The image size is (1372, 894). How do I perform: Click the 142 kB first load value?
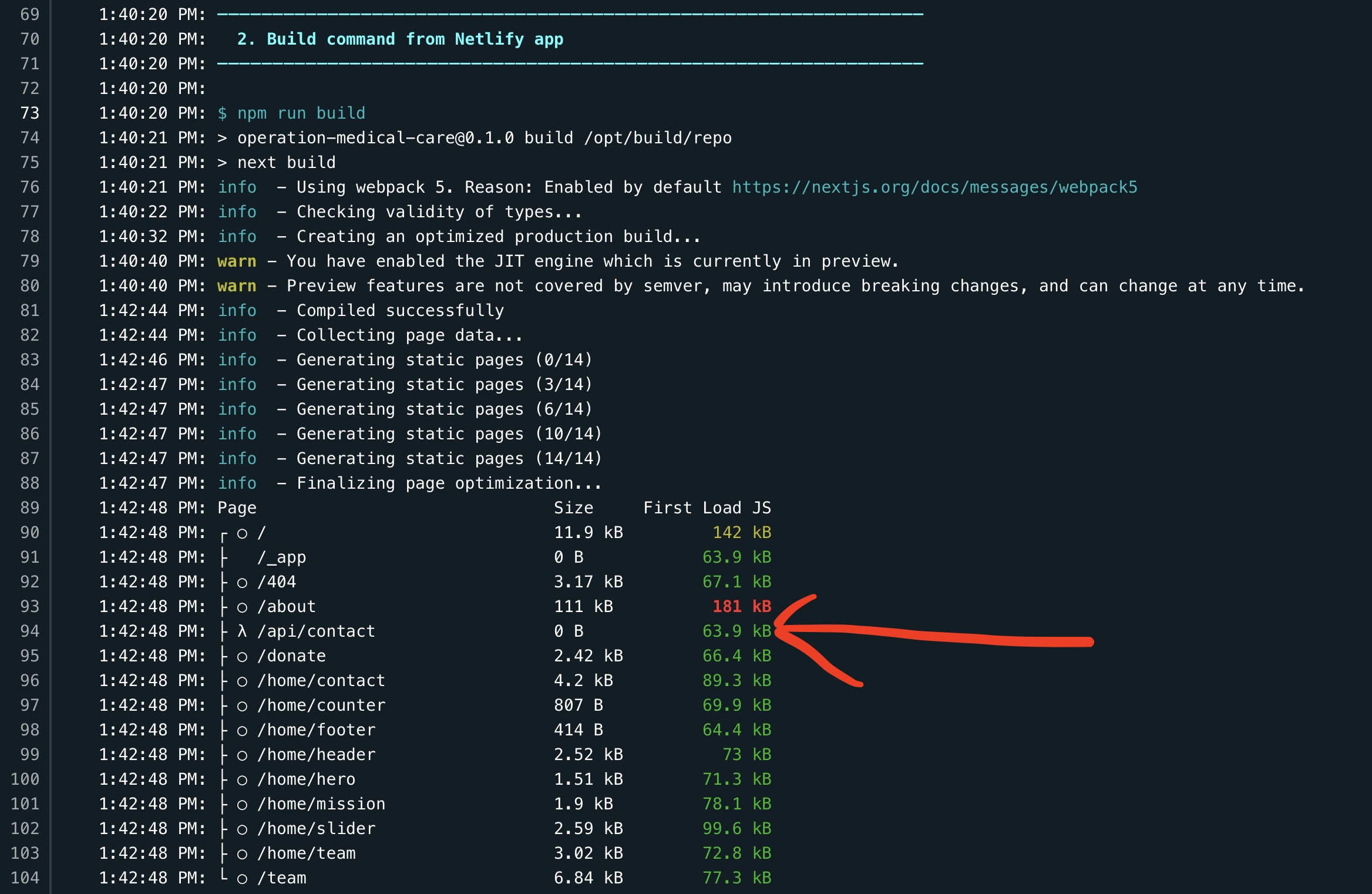click(742, 533)
